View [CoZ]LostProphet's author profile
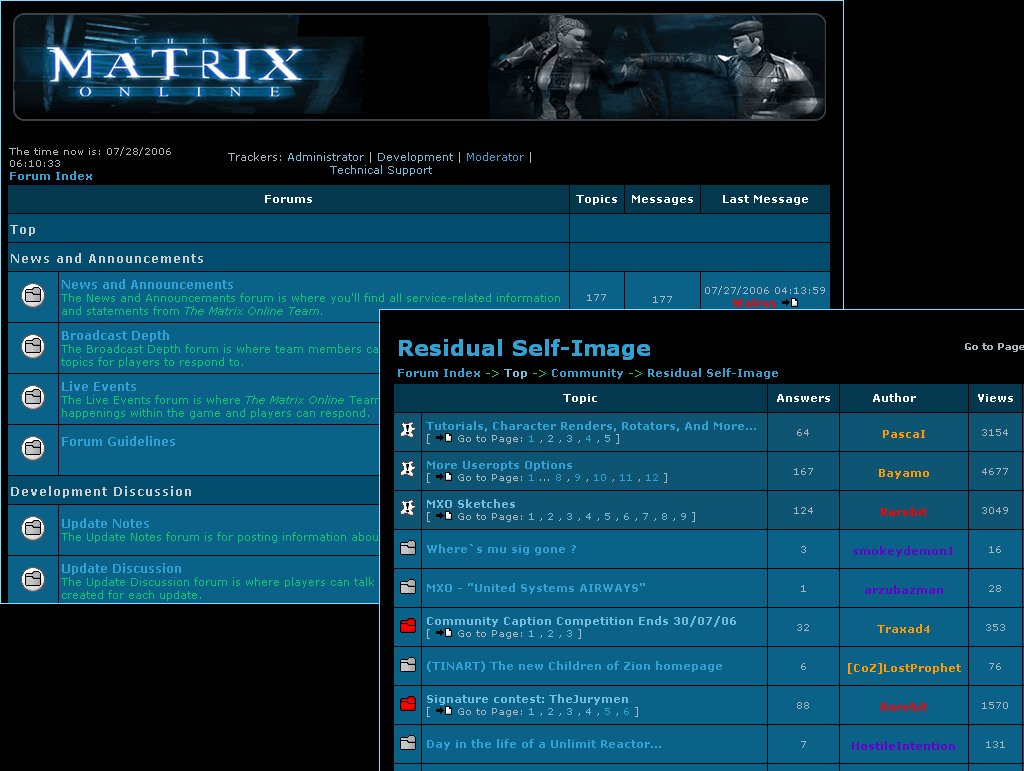This screenshot has height=771, width=1024. tap(903, 668)
